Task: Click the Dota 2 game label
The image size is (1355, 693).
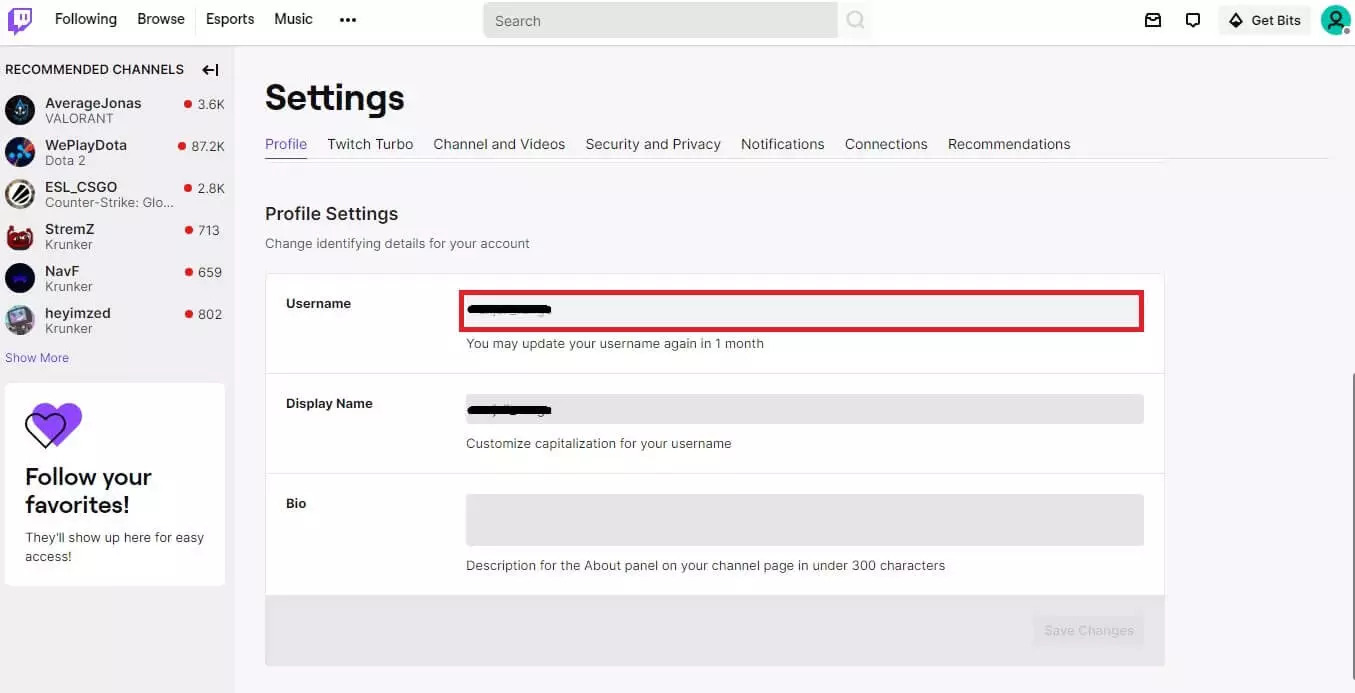Action: pos(65,161)
